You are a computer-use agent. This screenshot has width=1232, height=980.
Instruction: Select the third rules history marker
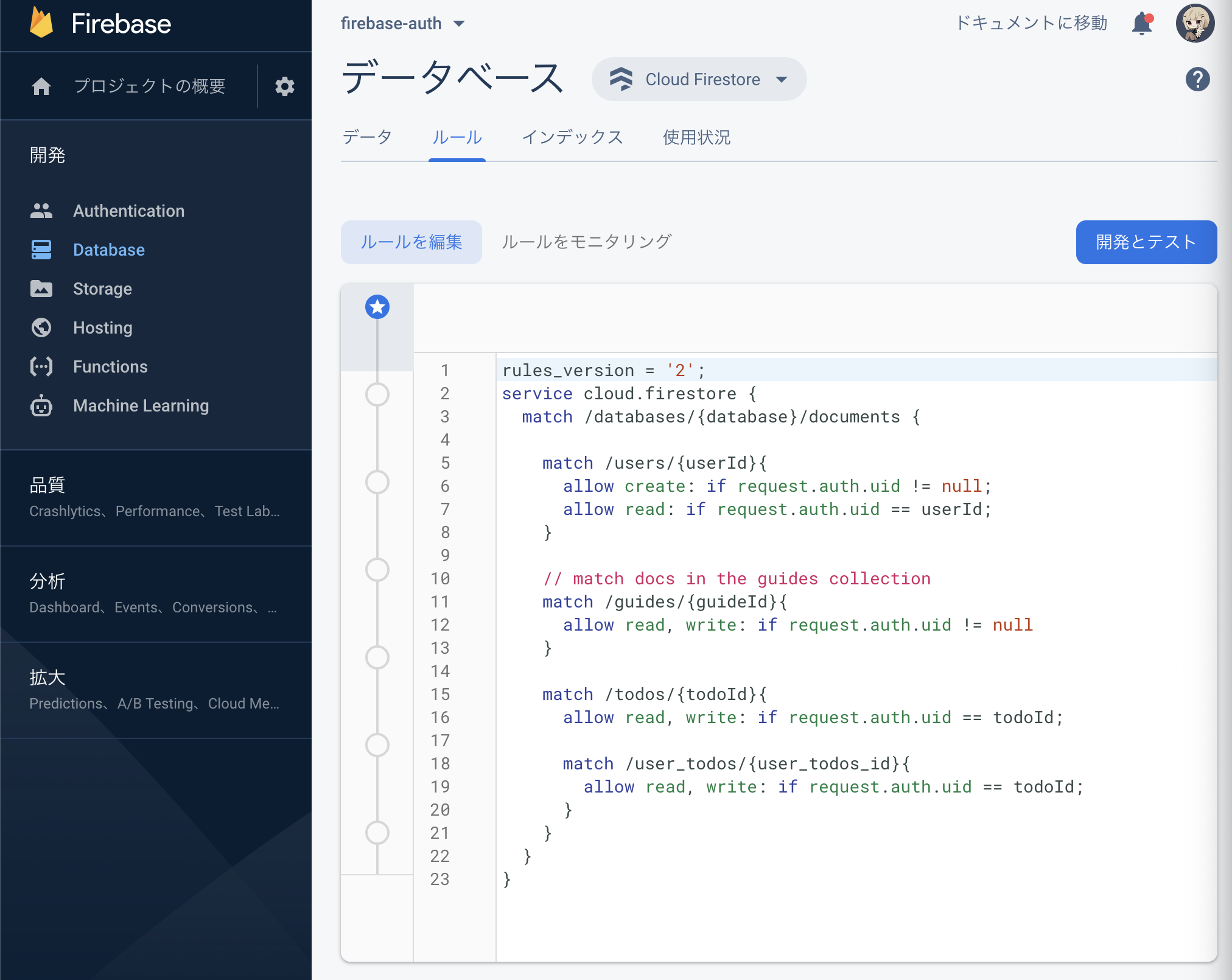coord(377,482)
